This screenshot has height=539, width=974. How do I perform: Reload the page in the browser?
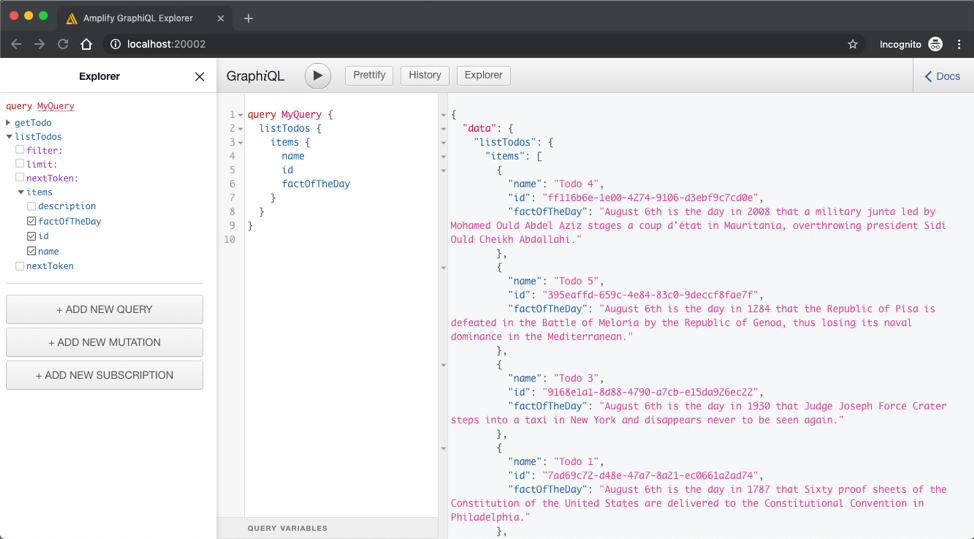63,44
